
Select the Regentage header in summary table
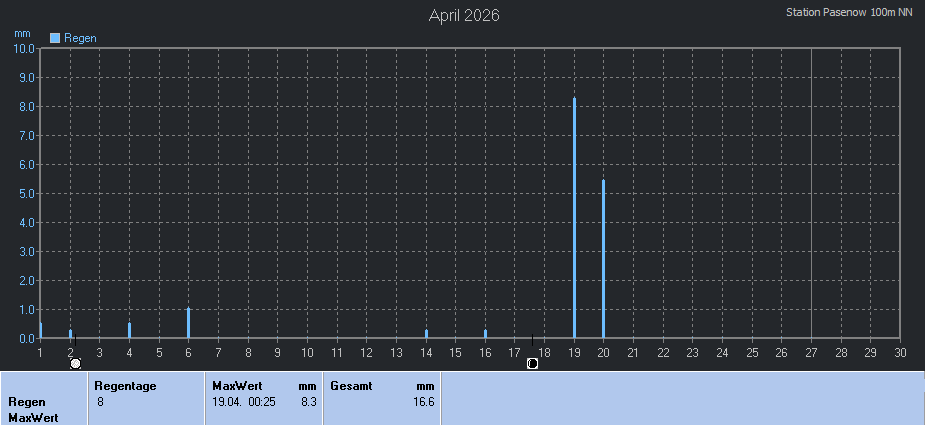[x=124, y=386]
